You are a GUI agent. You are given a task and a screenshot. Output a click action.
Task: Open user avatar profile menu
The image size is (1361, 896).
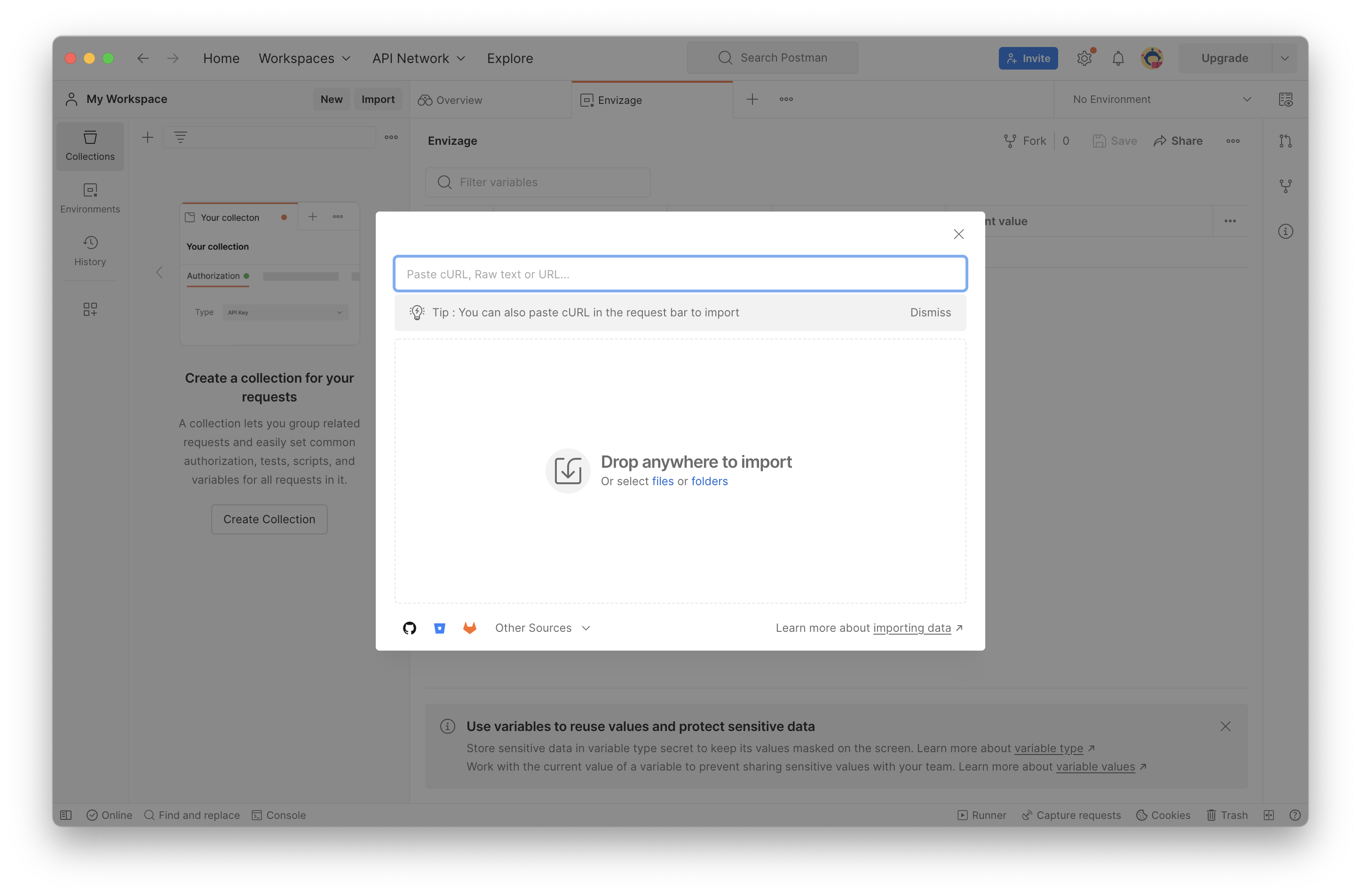point(1152,58)
